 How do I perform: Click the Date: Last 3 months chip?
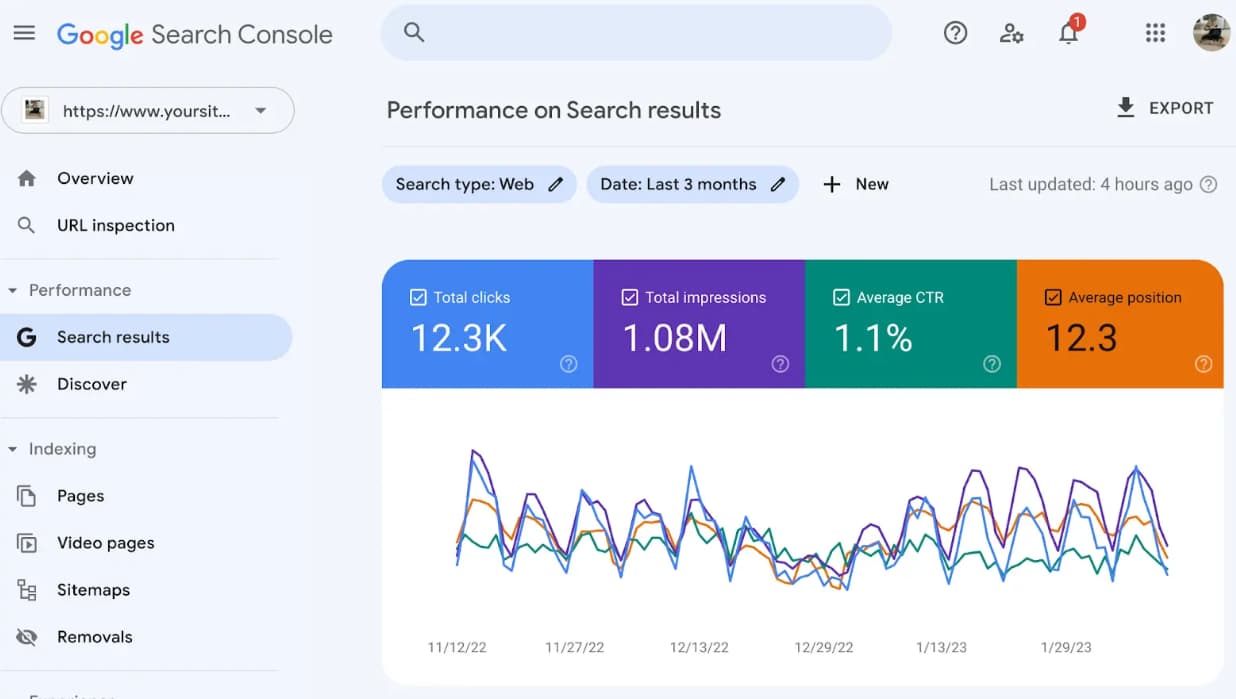pos(693,184)
